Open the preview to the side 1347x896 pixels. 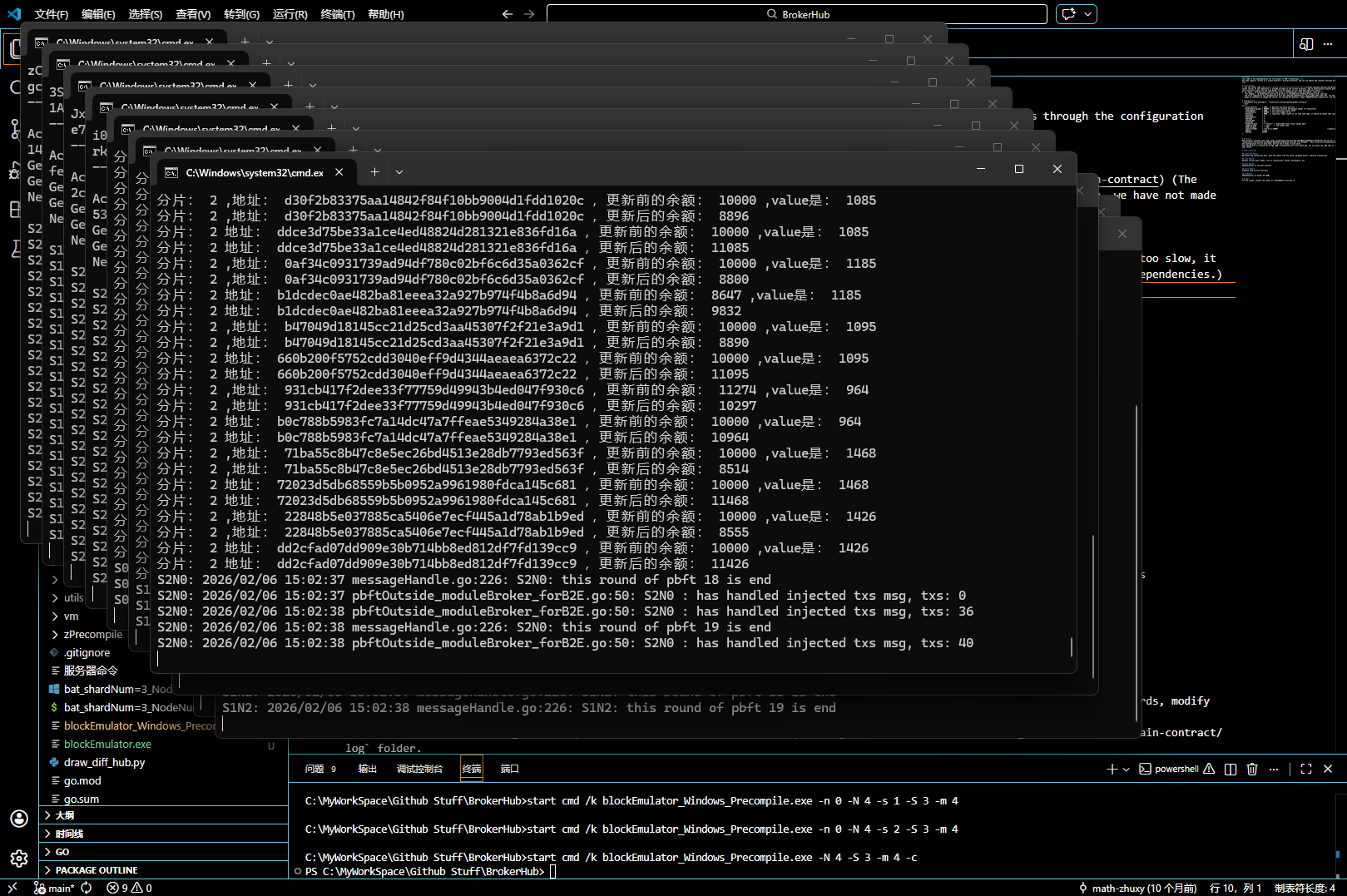tap(1306, 44)
